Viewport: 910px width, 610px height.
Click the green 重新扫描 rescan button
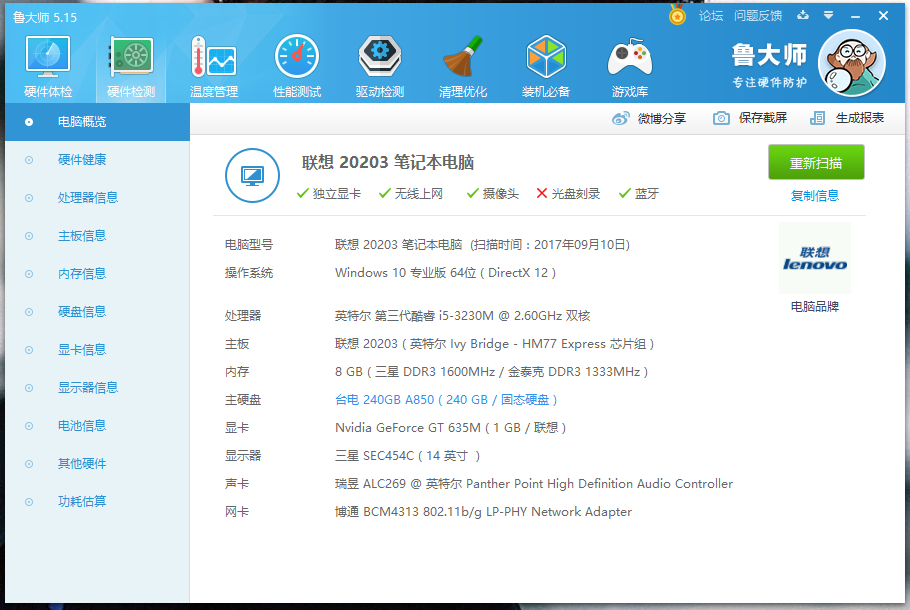(816, 163)
